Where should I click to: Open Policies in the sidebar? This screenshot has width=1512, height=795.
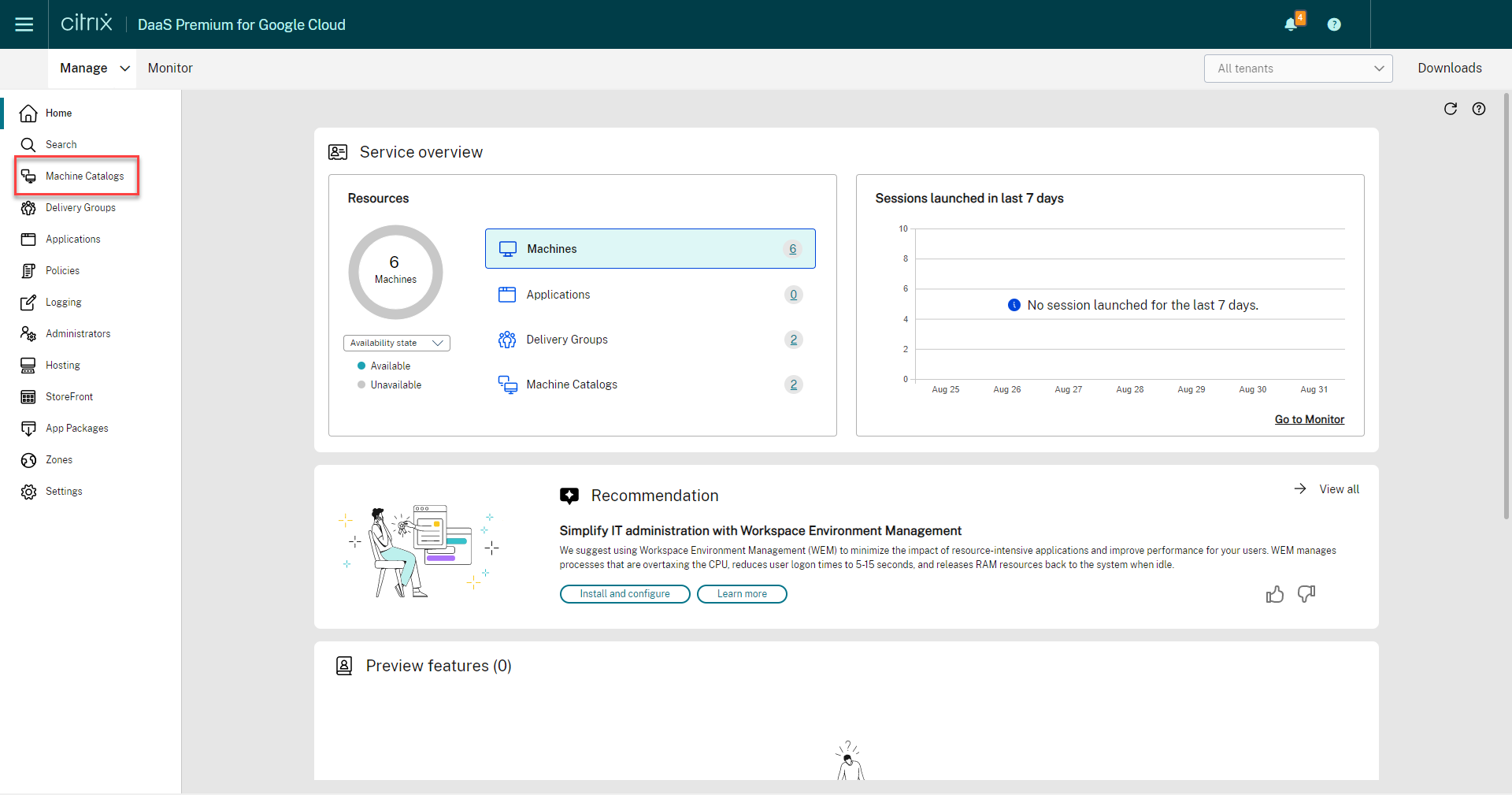coord(62,270)
